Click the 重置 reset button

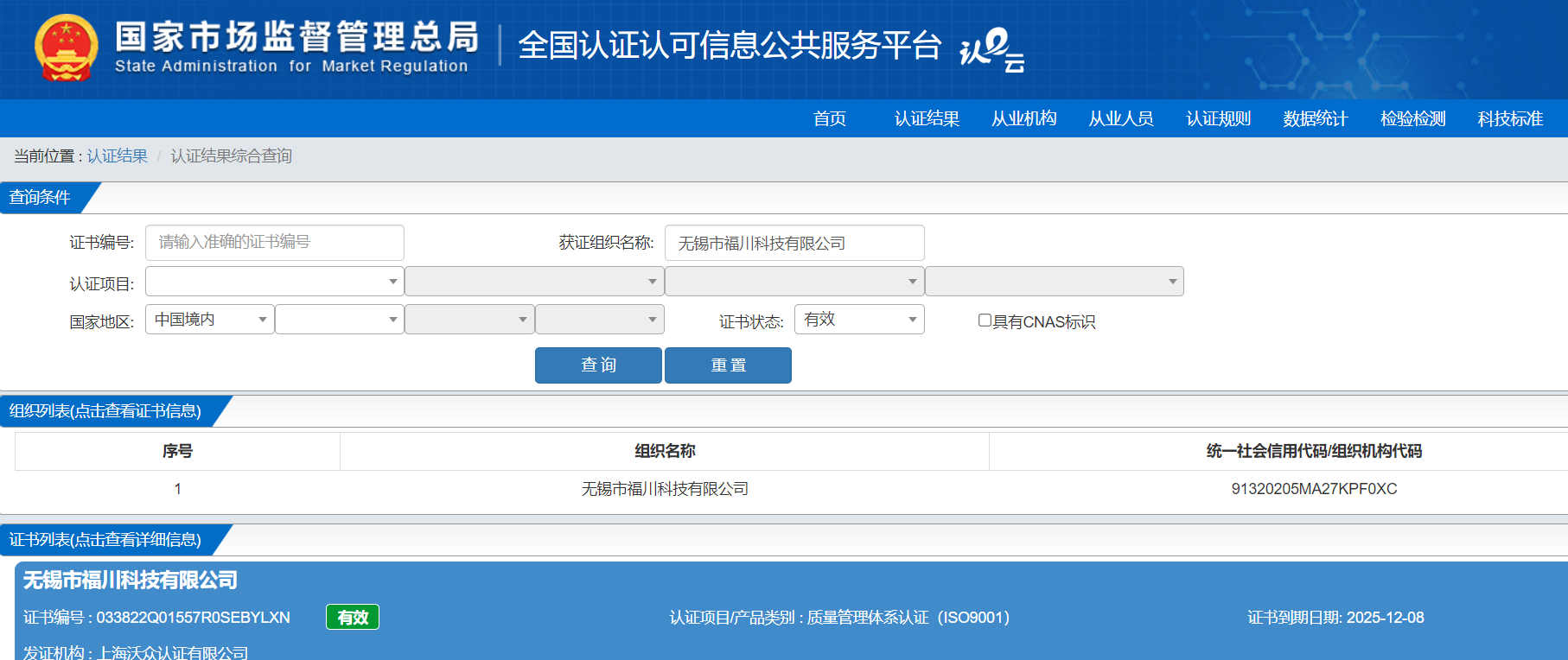tap(728, 365)
